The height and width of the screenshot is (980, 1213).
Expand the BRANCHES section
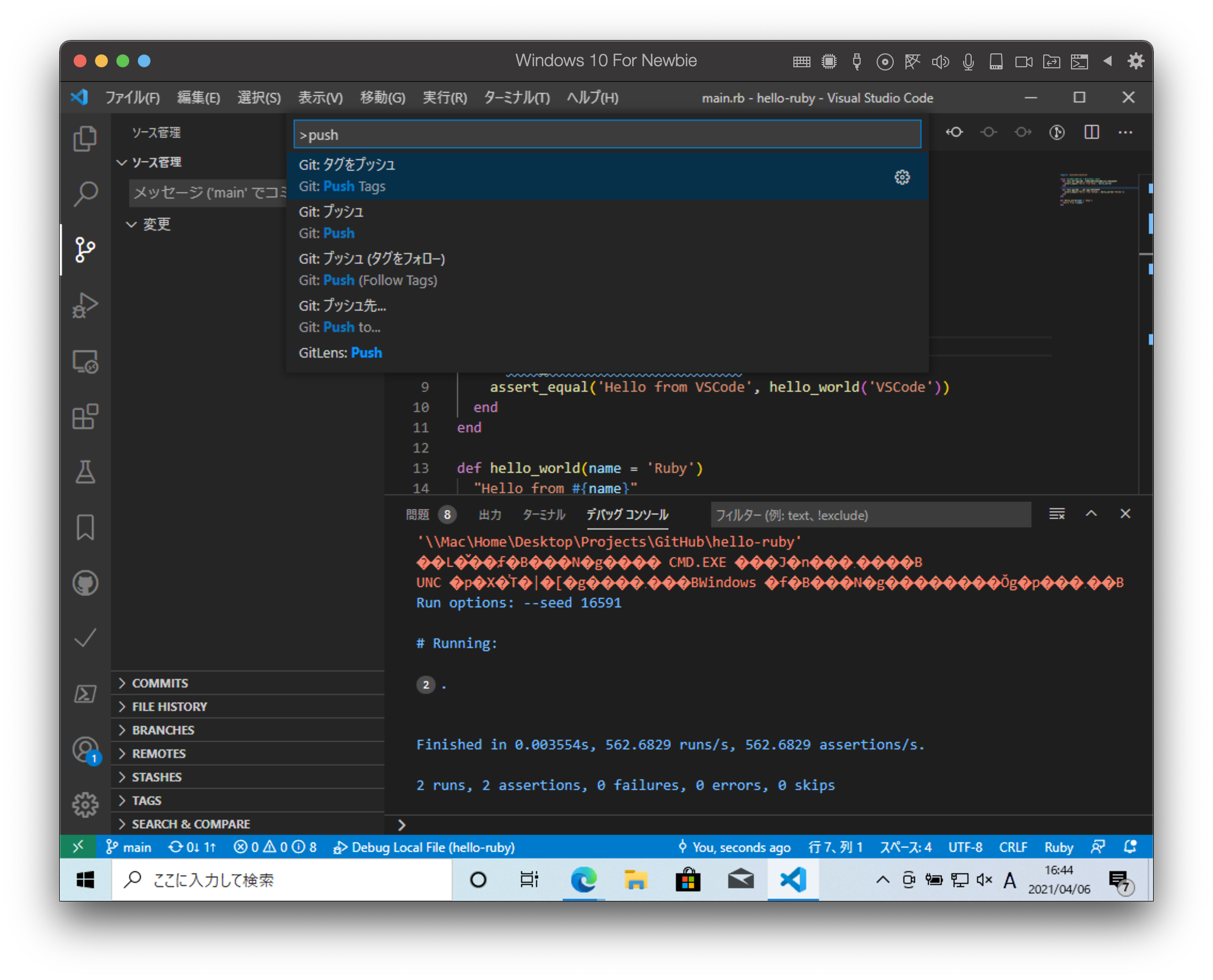coord(163,729)
